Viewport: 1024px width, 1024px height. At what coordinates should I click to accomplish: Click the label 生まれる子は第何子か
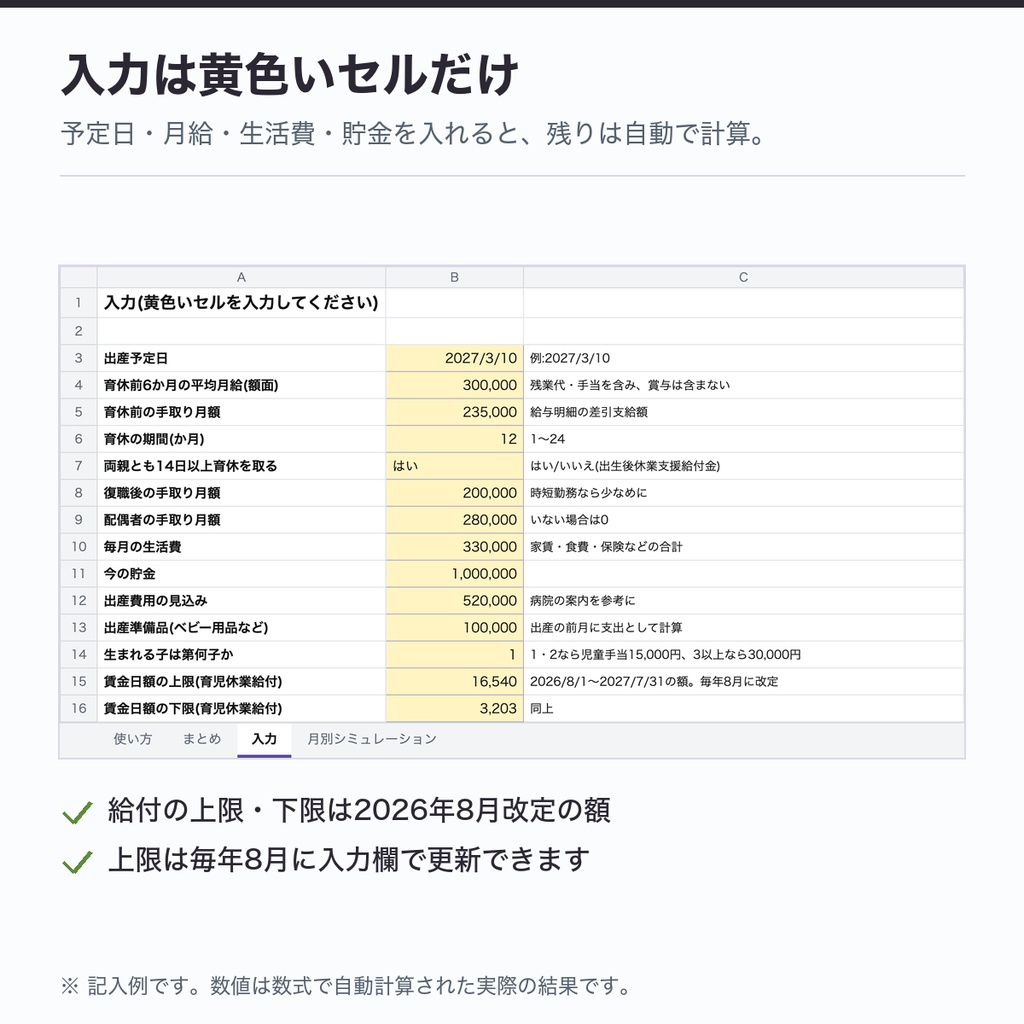[x=168, y=654]
